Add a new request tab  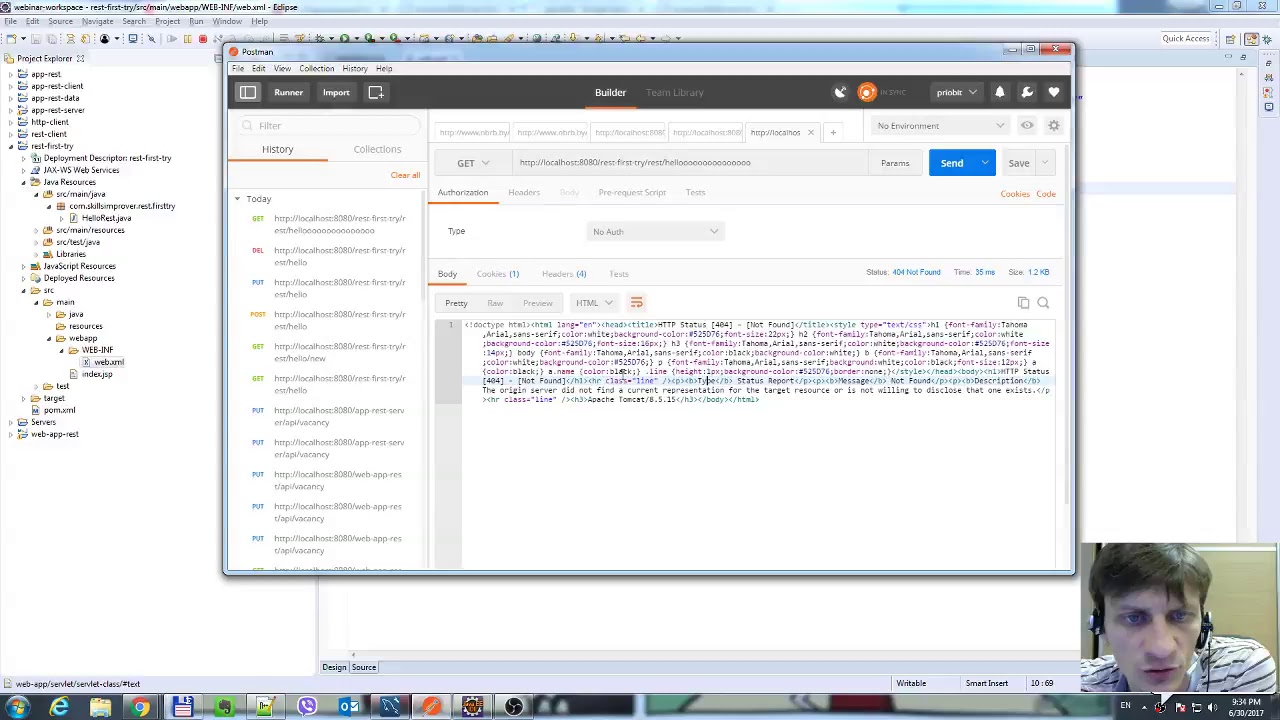(833, 132)
